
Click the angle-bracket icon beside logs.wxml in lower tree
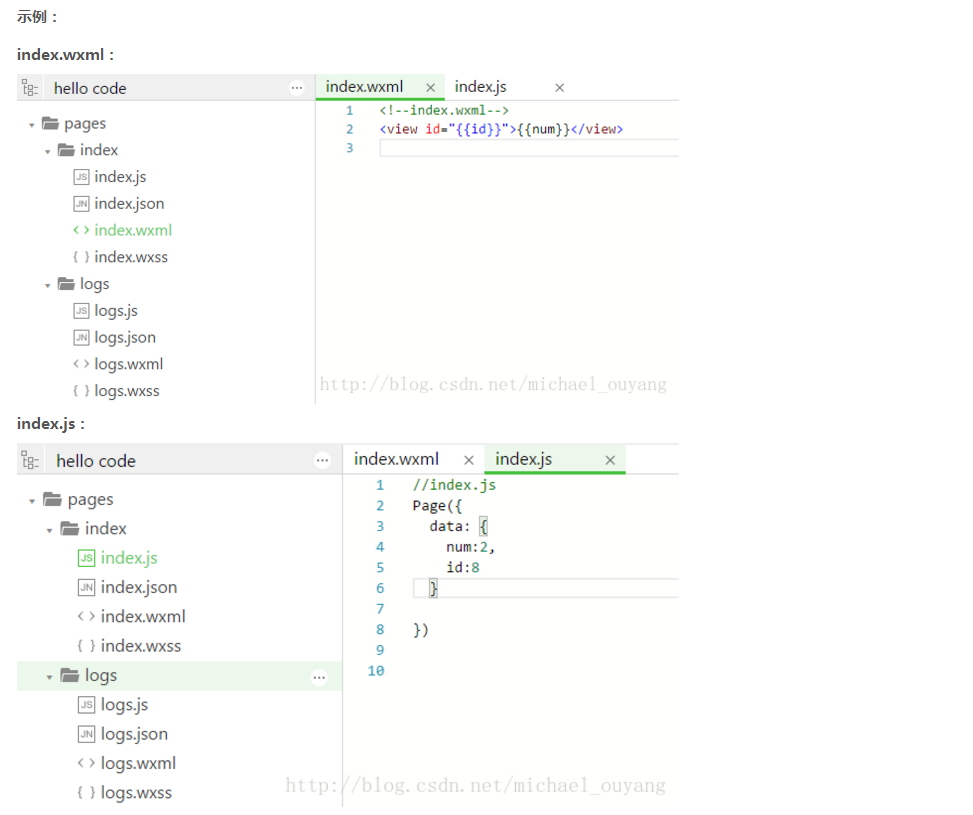tap(86, 763)
